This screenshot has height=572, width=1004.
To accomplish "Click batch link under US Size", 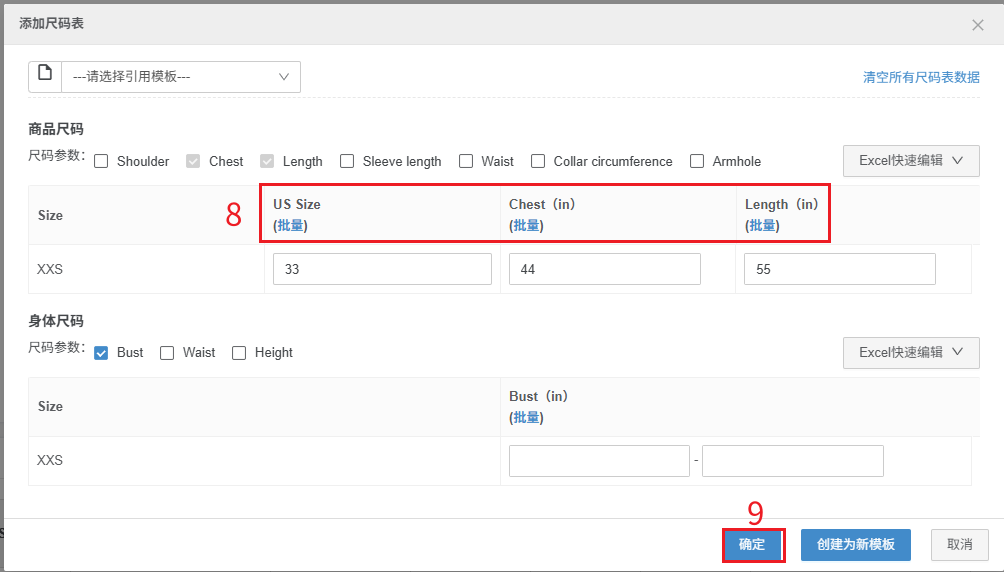I will click(290, 225).
